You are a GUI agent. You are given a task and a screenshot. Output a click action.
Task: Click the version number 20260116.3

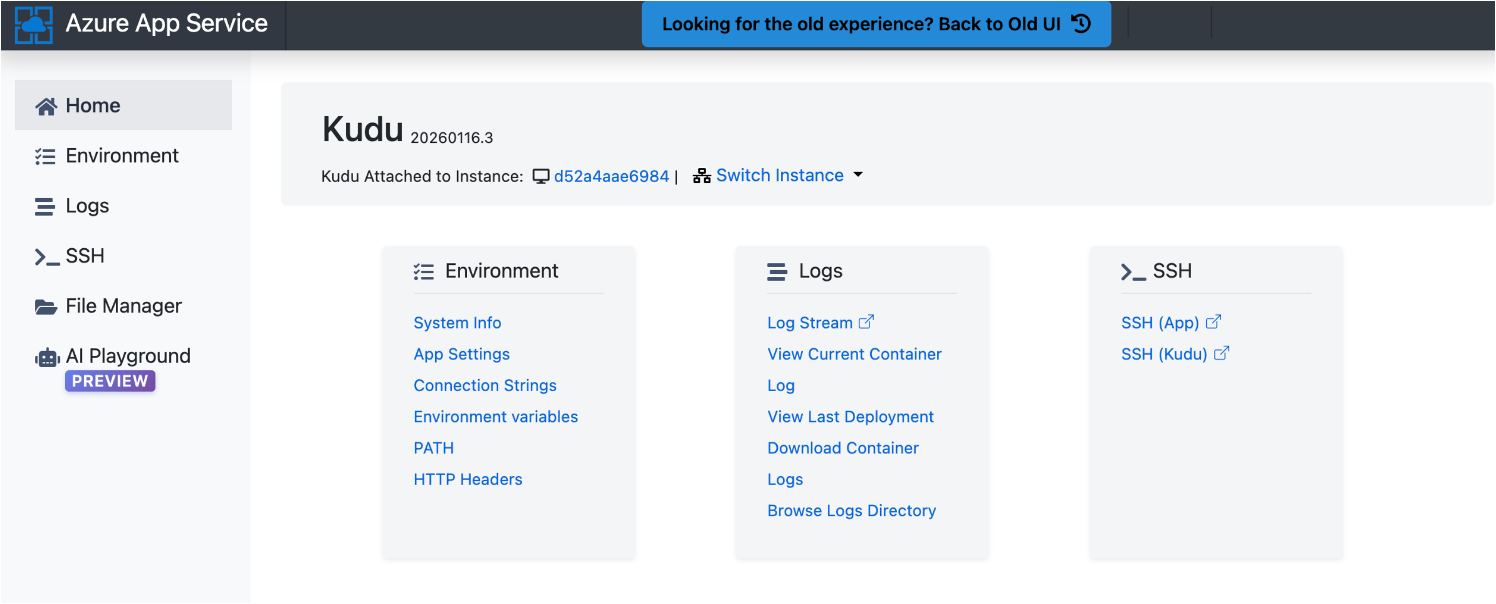pos(452,138)
